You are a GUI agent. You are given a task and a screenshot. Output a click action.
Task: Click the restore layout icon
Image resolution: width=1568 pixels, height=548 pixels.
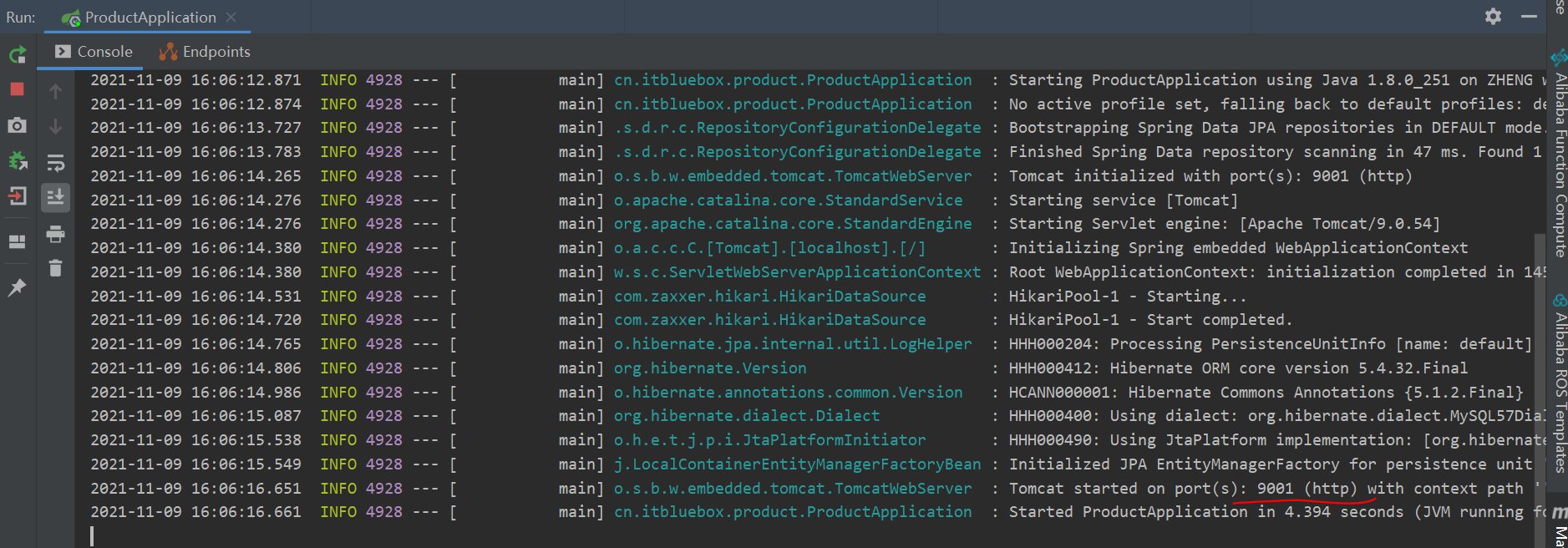pos(17,241)
